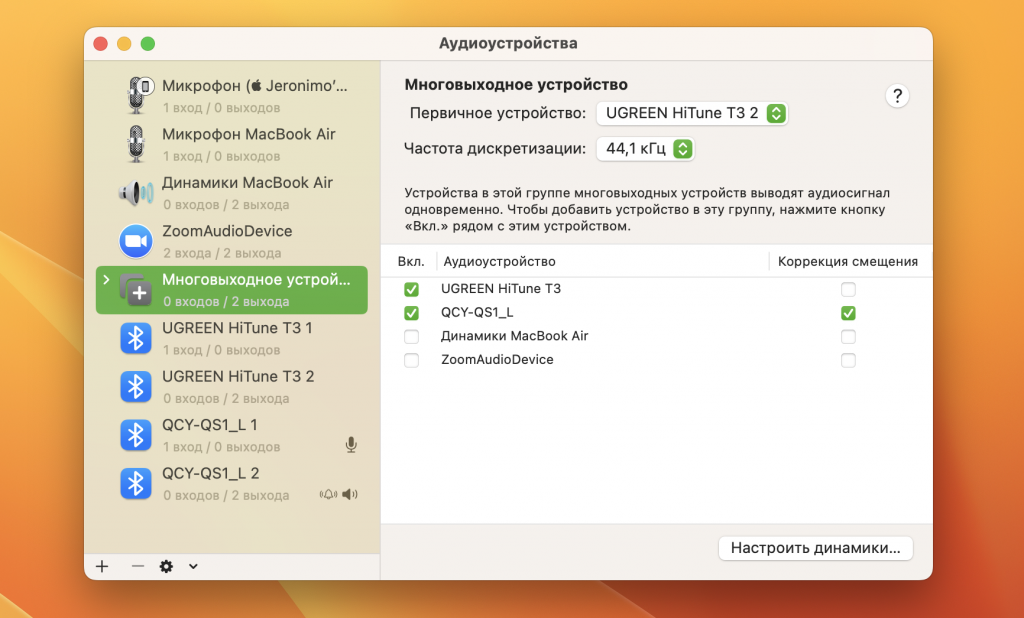Image resolution: width=1024 pixels, height=618 pixels.
Task: Open the help question mark button
Action: tap(897, 96)
